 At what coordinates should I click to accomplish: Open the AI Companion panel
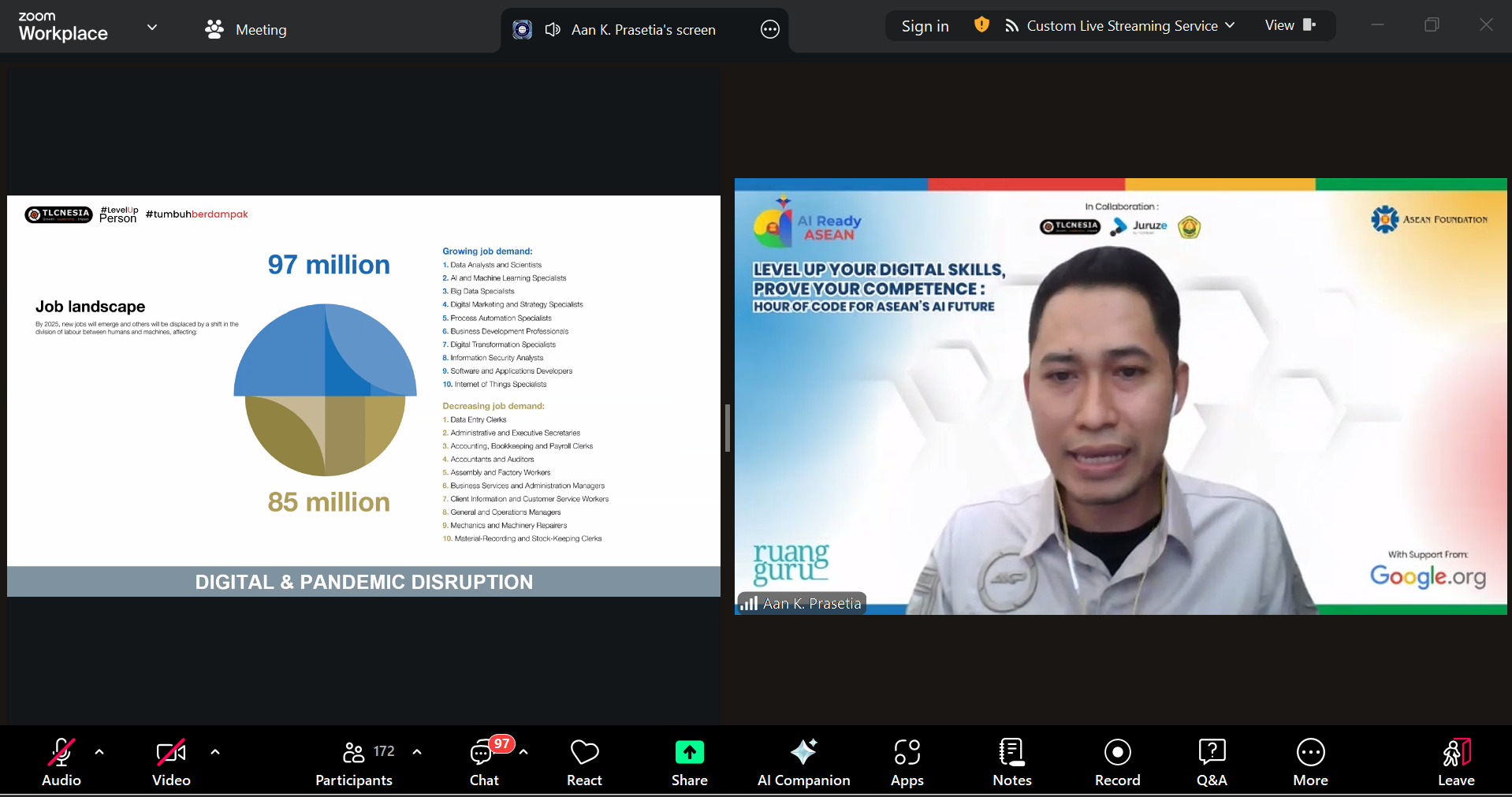coord(803,762)
